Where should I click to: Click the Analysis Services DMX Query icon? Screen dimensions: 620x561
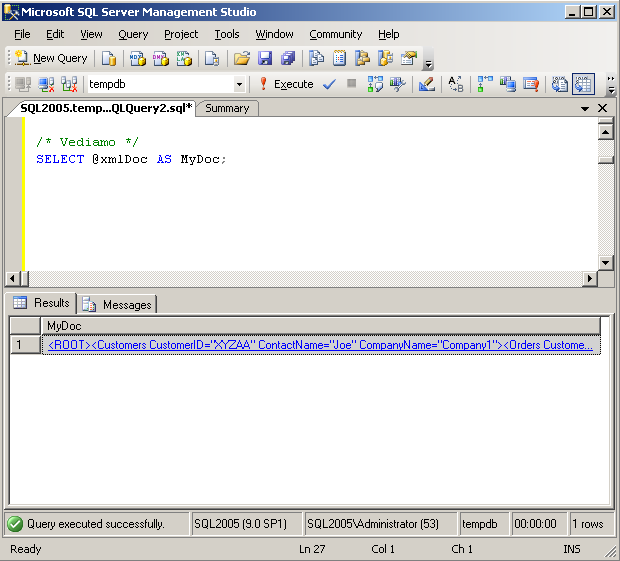(x=161, y=59)
